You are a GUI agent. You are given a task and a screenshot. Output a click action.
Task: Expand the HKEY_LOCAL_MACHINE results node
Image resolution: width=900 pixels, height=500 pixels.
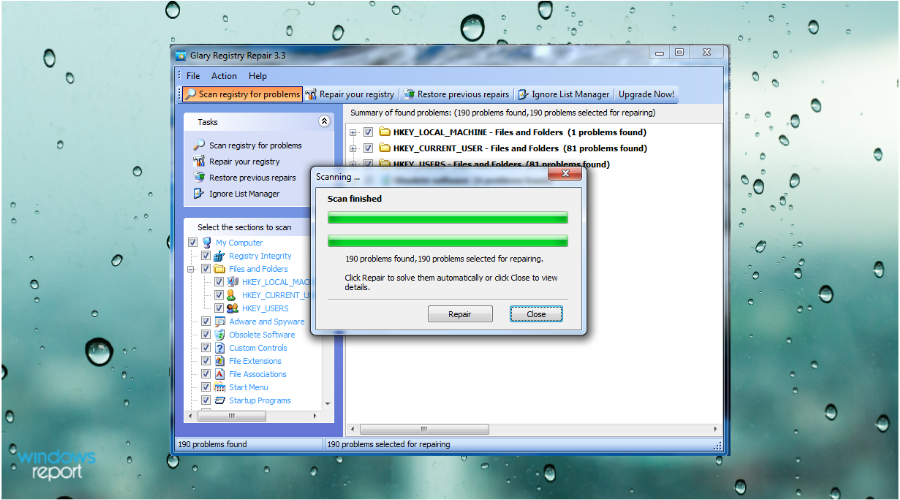354,133
